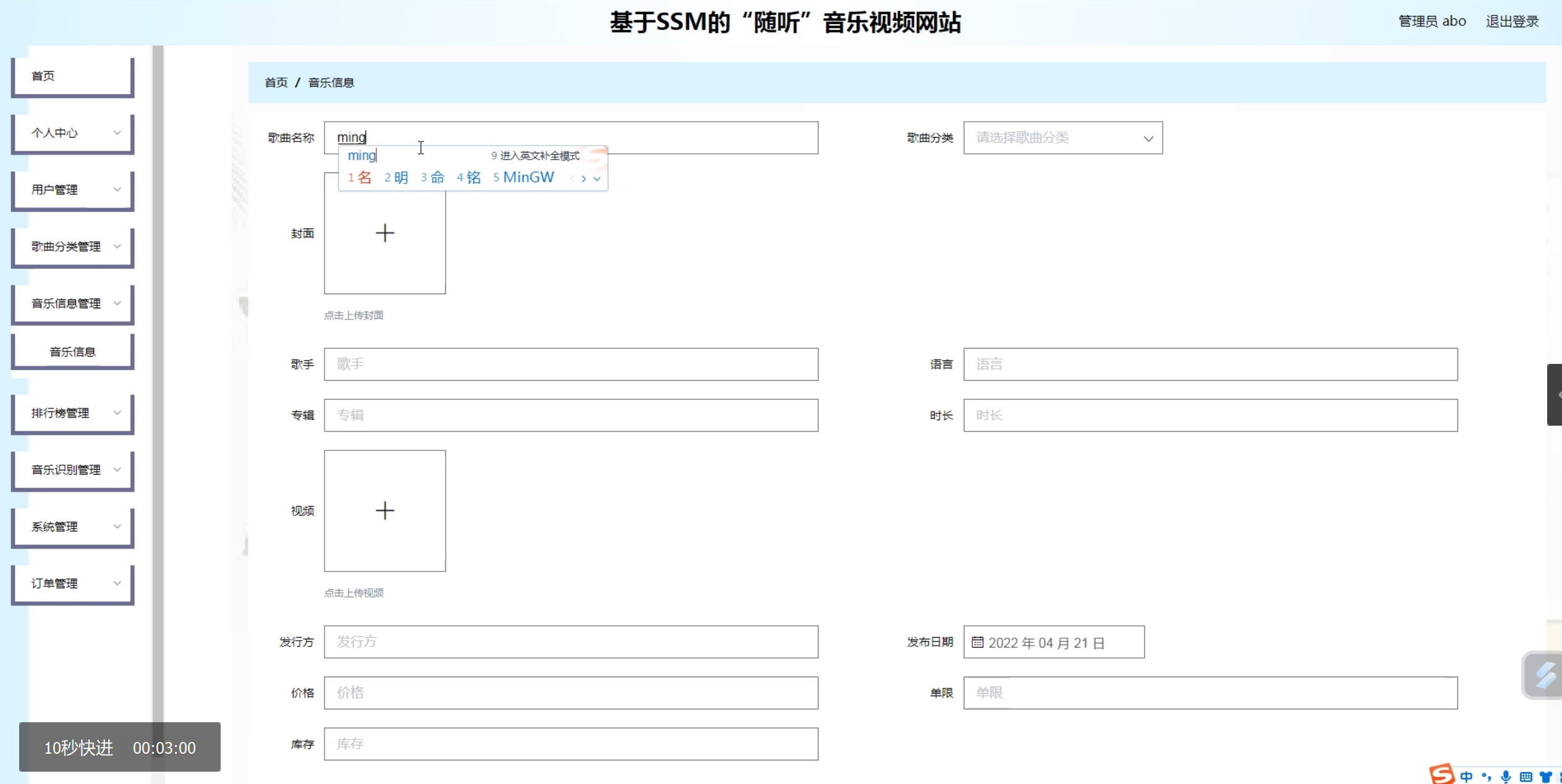
Task: Click the Sogou input method logo
Action: 1441,774
